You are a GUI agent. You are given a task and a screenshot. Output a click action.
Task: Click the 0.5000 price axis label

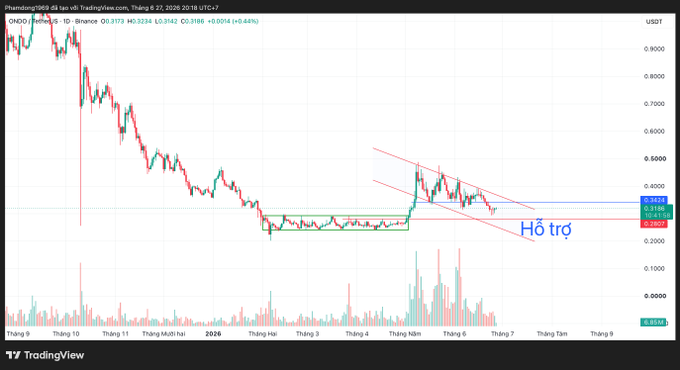(654, 159)
